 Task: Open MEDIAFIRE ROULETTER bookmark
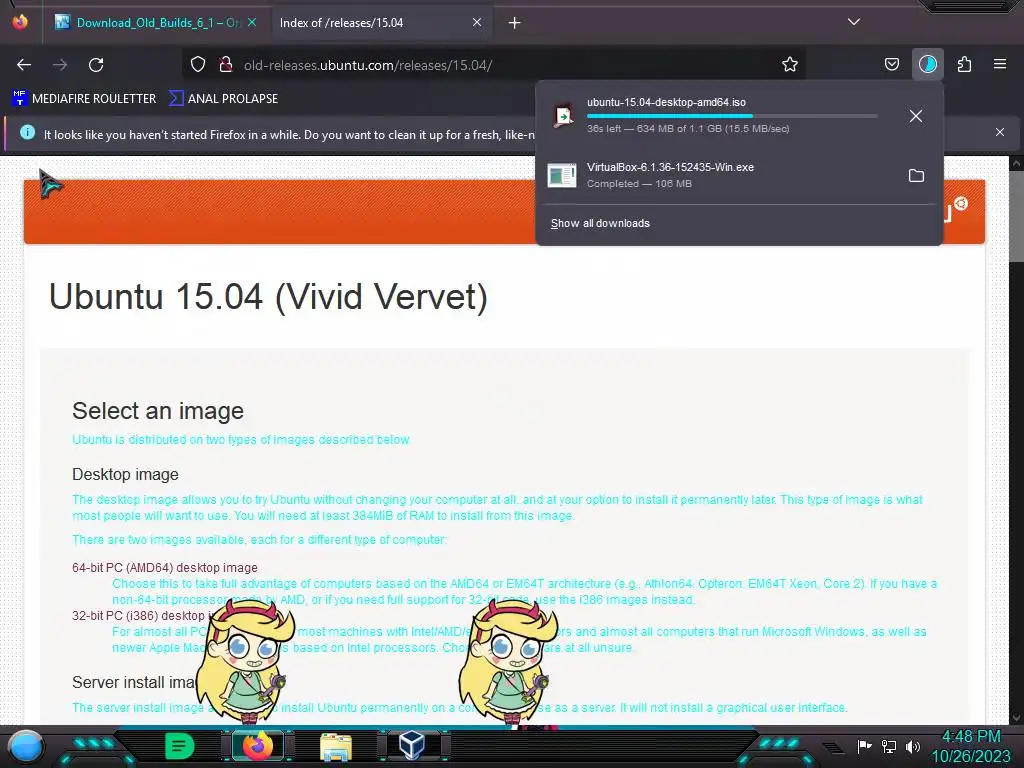(x=84, y=99)
